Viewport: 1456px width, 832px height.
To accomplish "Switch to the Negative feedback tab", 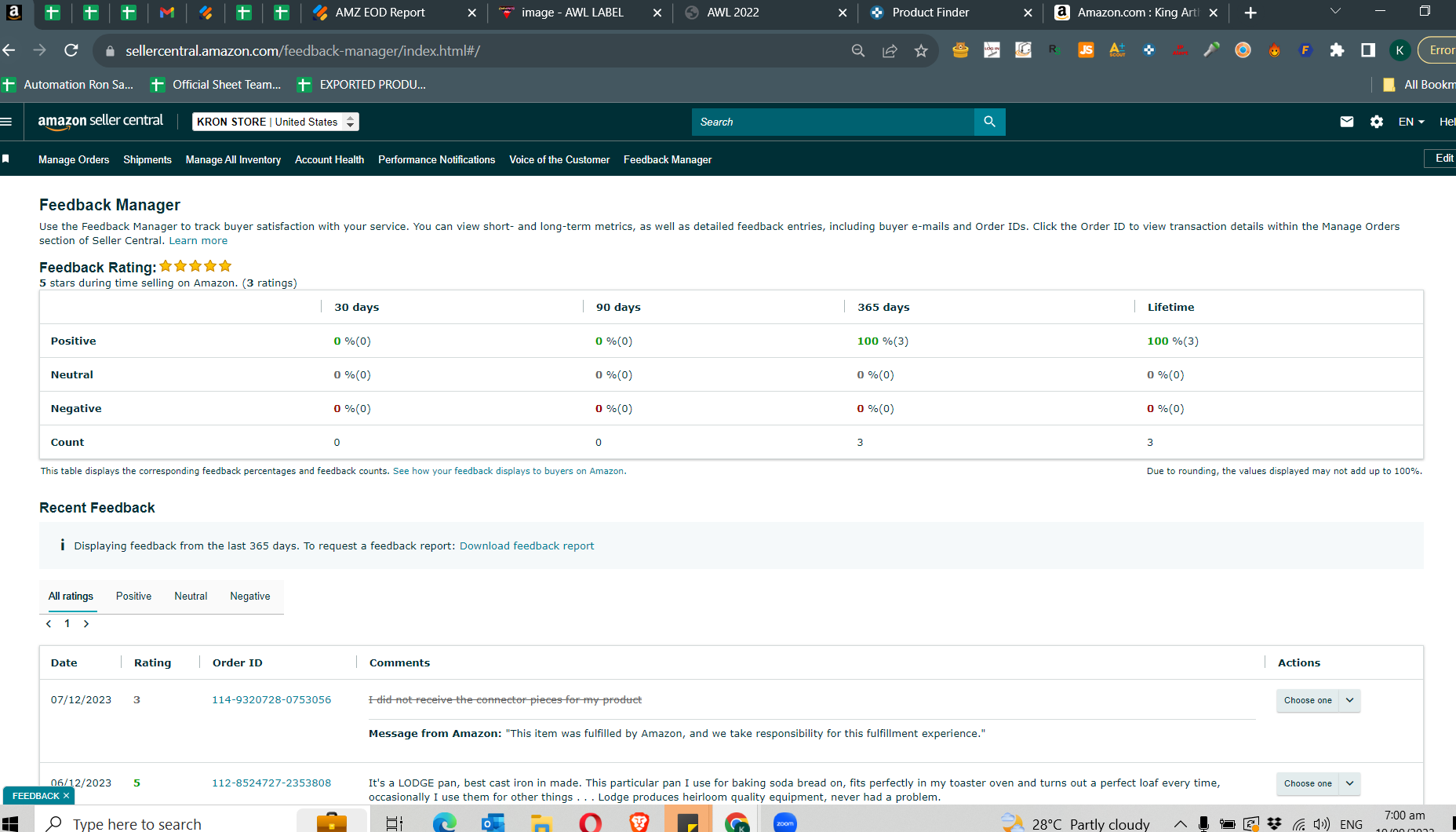I will click(250, 597).
